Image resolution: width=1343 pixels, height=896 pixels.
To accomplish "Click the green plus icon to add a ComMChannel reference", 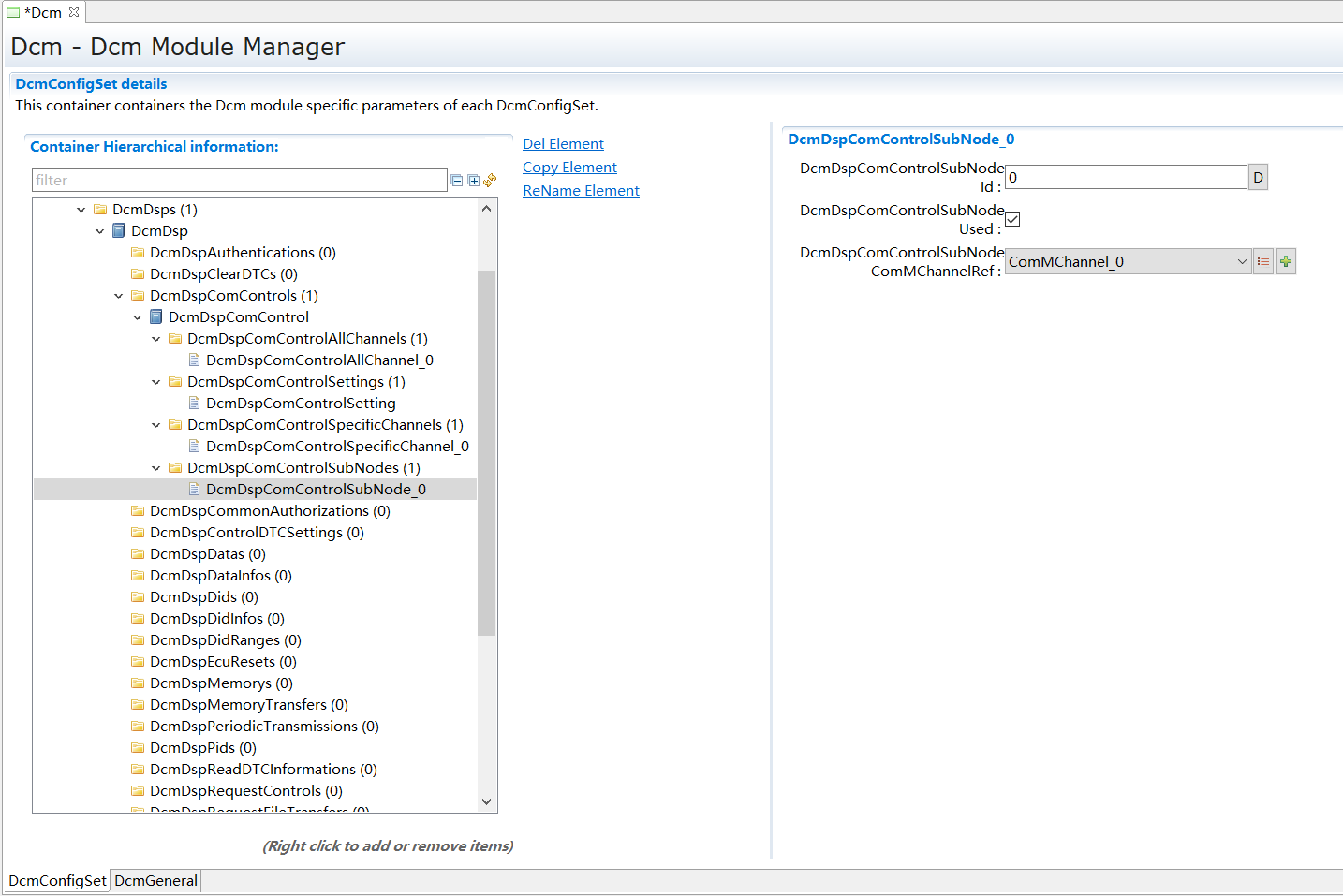I will tap(1285, 261).
